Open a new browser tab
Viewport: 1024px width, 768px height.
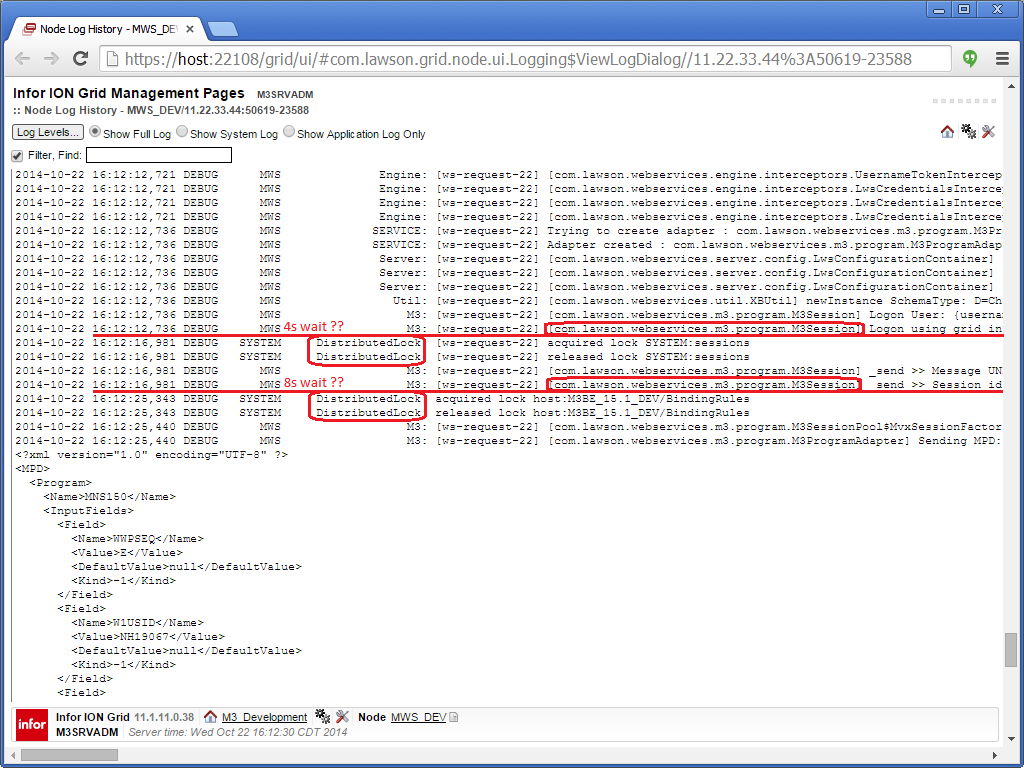click(x=222, y=29)
